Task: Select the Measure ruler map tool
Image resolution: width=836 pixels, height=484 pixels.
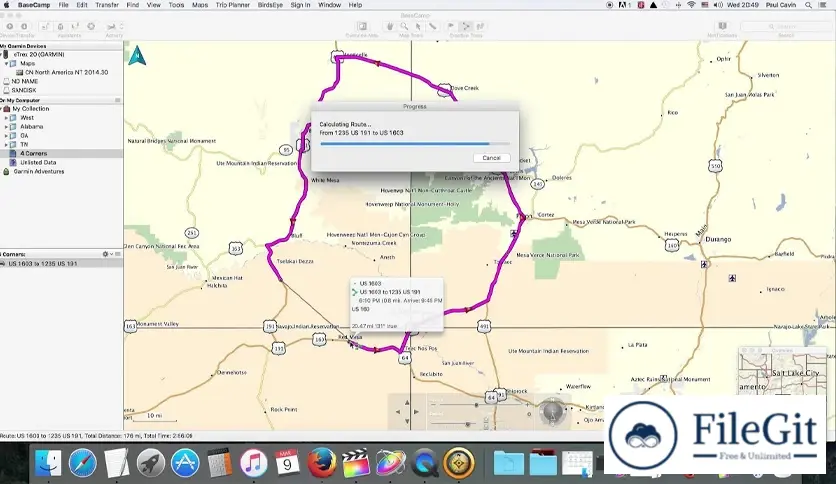Action: 432,26
